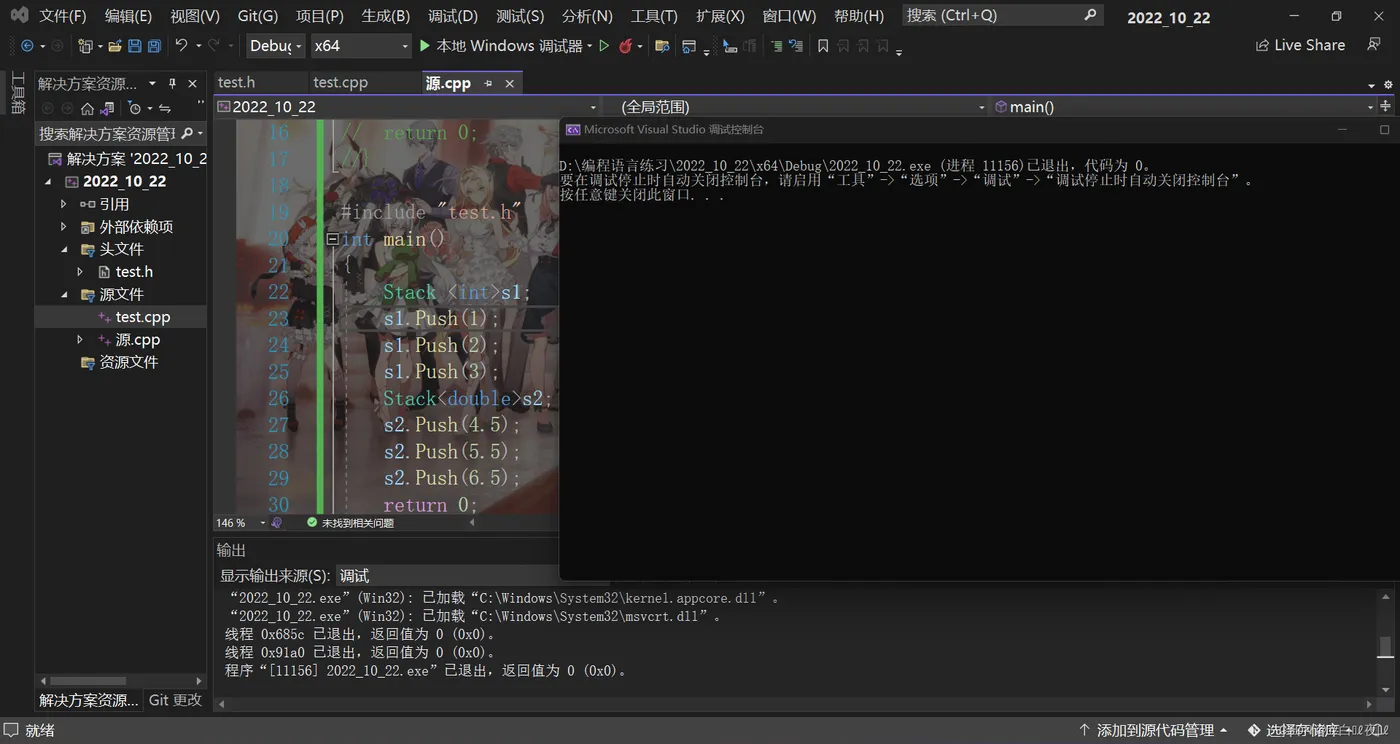Close the 源.cpp editor tab
The image size is (1400, 744).
pyautogui.click(x=509, y=83)
